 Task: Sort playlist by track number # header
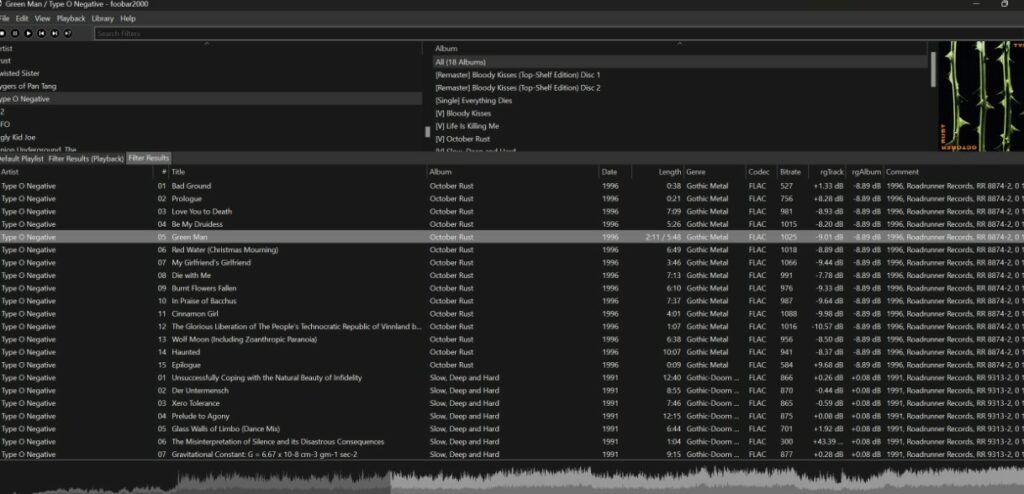point(162,172)
